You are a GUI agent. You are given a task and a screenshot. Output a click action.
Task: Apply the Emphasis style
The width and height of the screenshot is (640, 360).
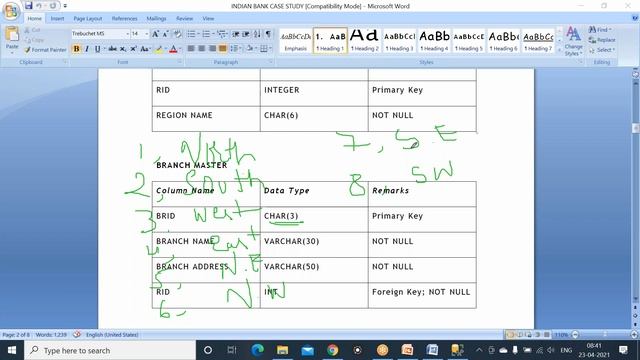tap(296, 40)
